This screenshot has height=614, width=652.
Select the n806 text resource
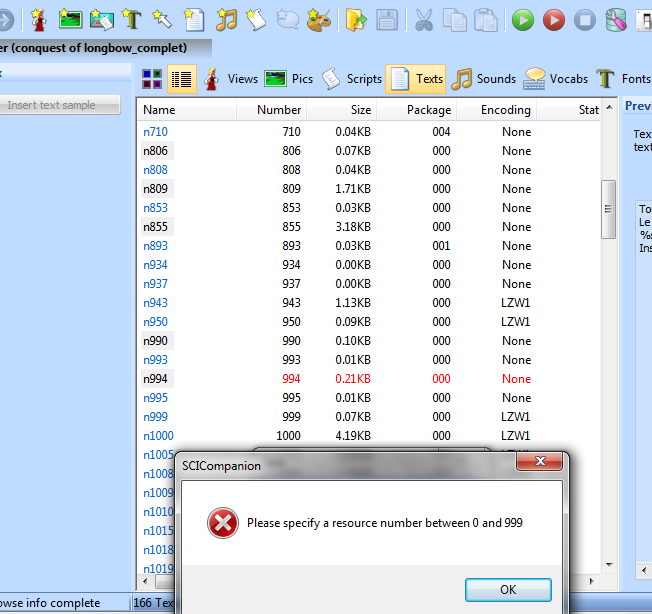pyautogui.click(x=155, y=150)
